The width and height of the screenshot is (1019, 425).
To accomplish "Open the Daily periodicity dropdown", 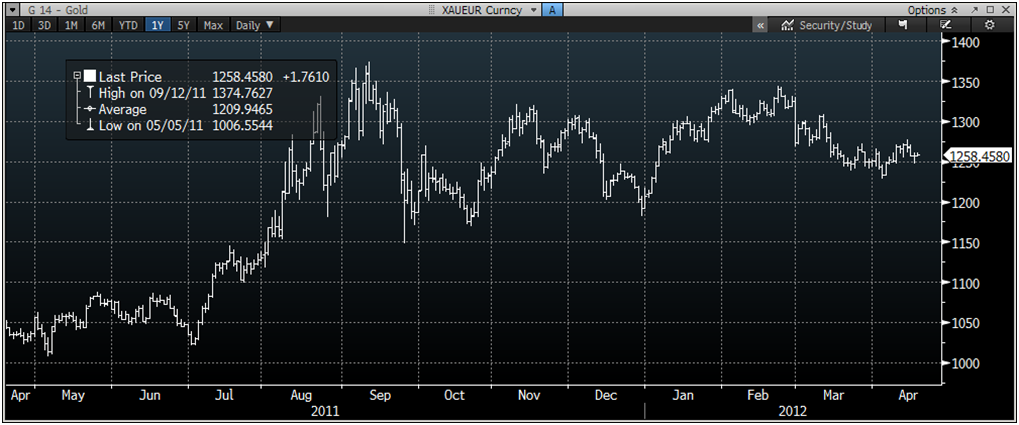I will click(253, 24).
